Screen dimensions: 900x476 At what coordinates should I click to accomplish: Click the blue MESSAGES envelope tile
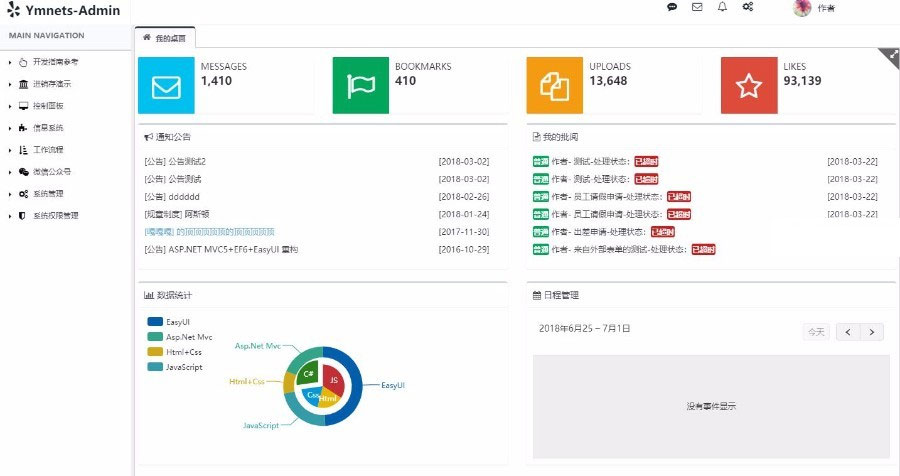[166, 86]
